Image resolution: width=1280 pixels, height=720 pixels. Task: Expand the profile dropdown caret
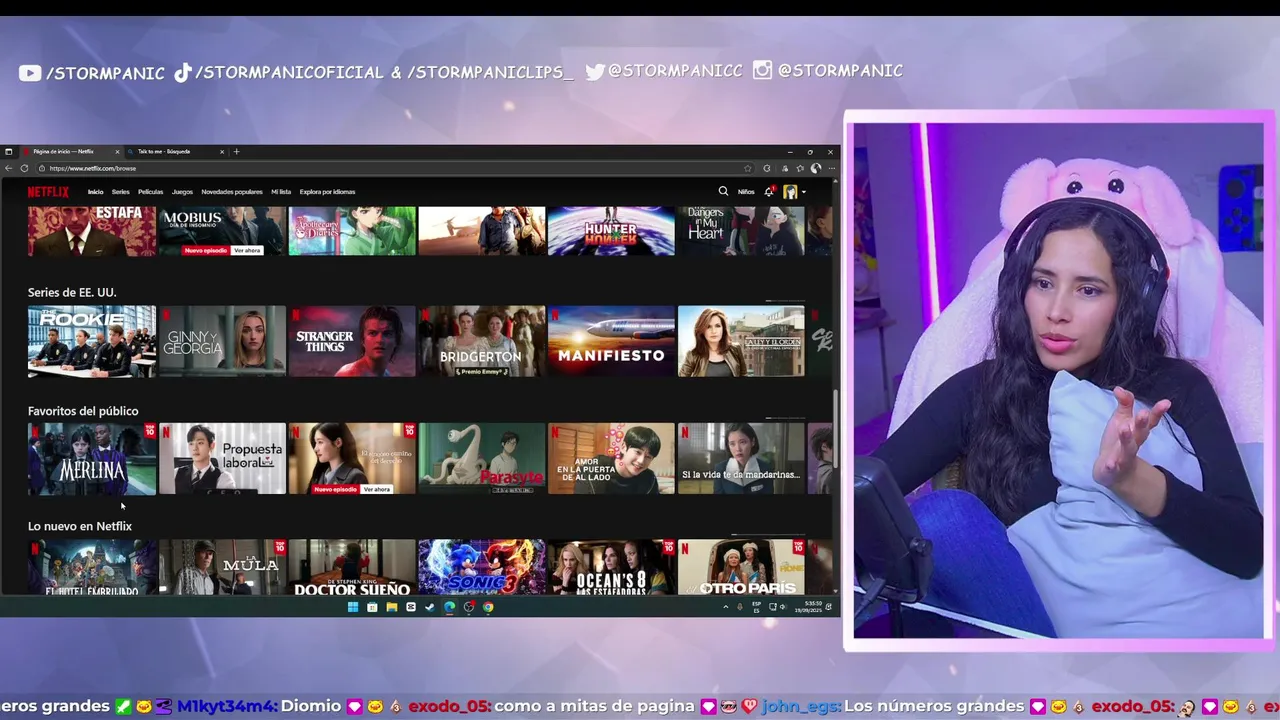click(x=803, y=192)
